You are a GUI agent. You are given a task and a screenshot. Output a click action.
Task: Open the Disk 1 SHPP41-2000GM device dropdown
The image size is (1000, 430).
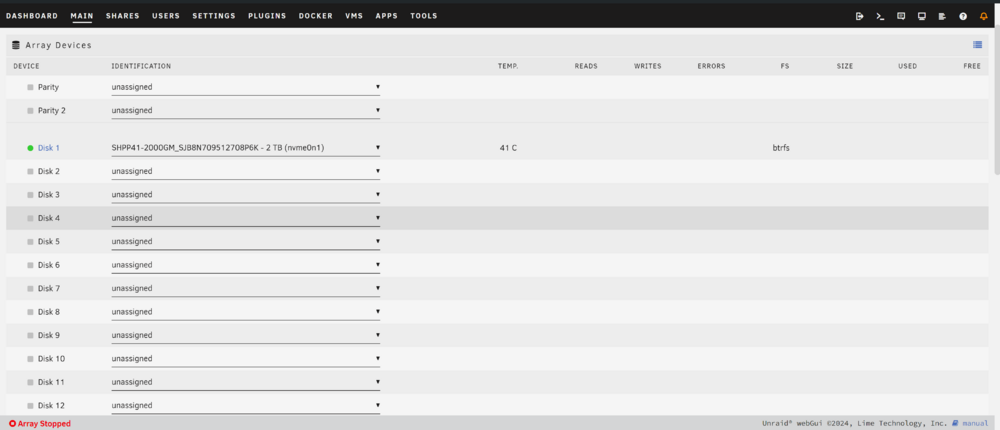[246, 148]
